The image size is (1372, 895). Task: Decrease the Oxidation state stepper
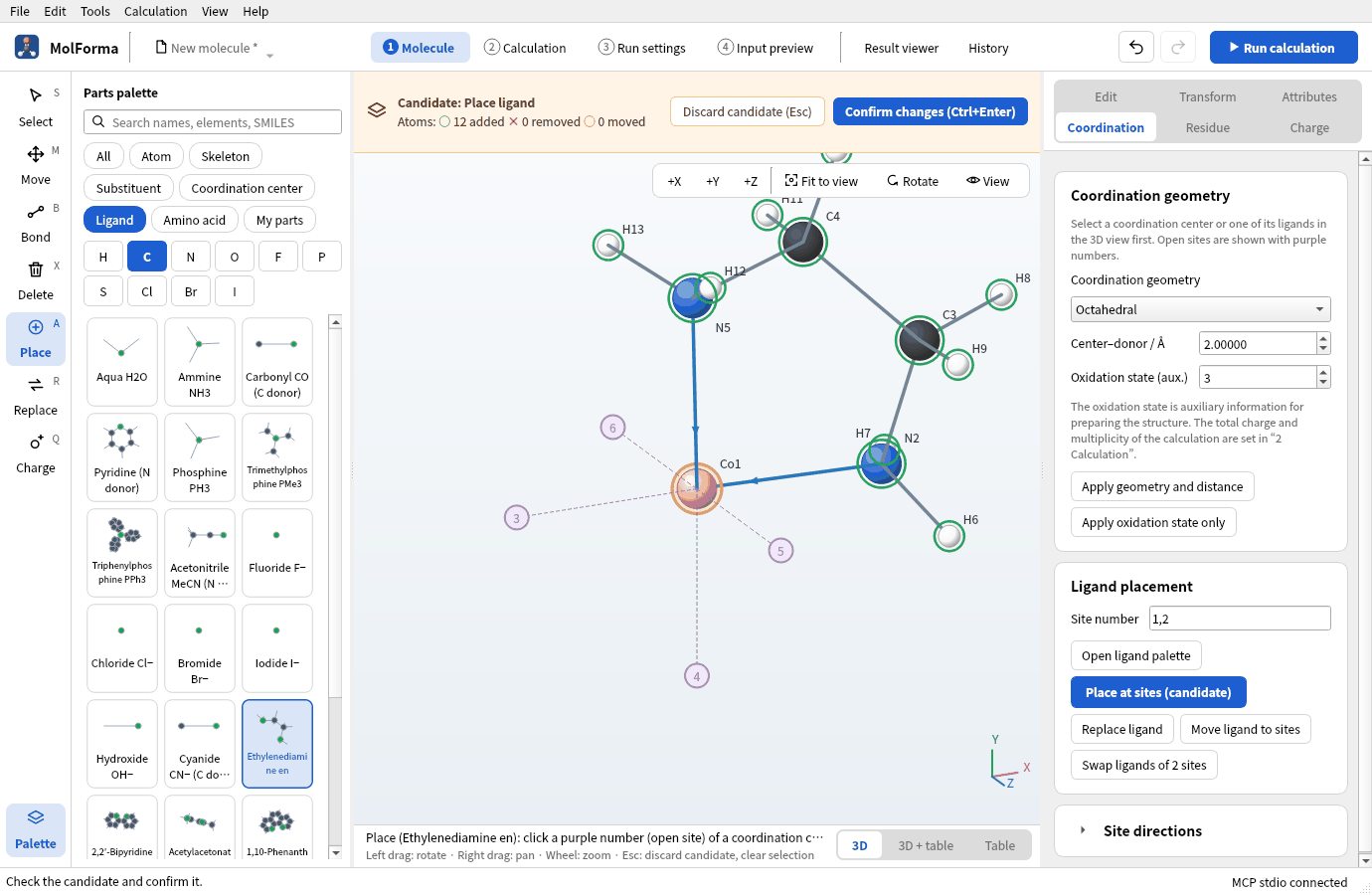(x=1323, y=383)
